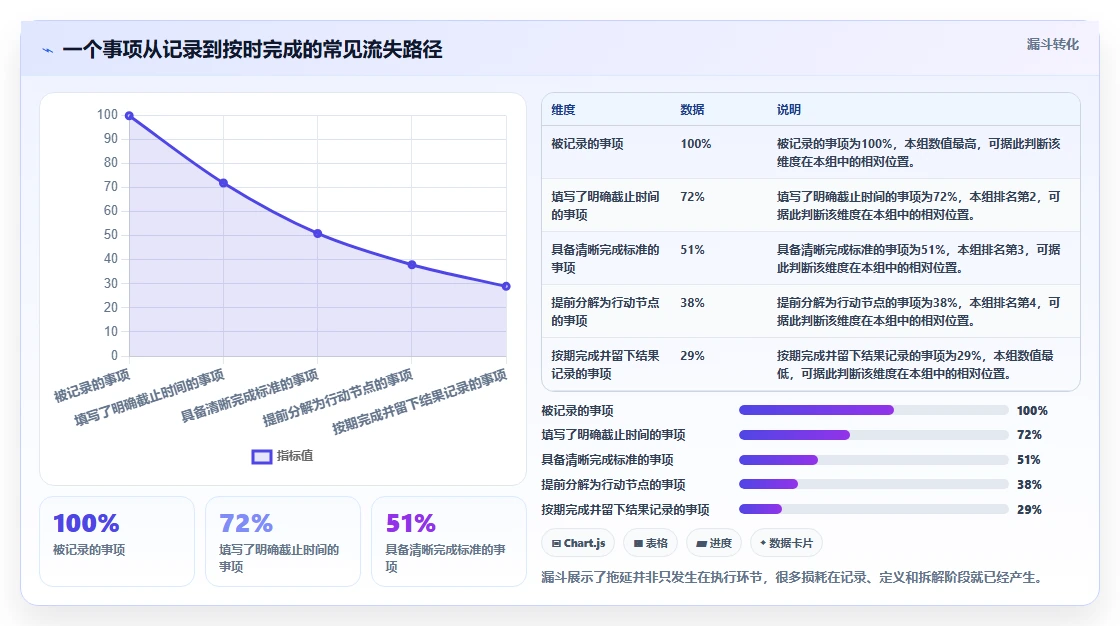
Task: Click the lightning icon beside the title
Action: [48, 51]
